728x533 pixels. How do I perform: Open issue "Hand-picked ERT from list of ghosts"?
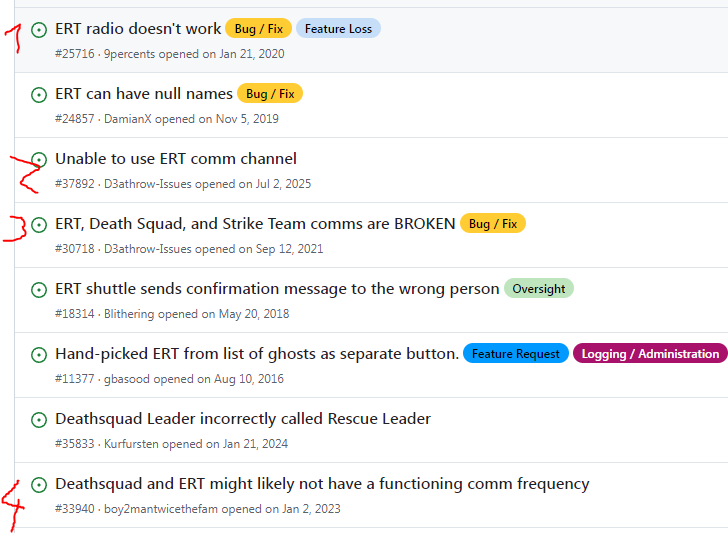coord(256,354)
